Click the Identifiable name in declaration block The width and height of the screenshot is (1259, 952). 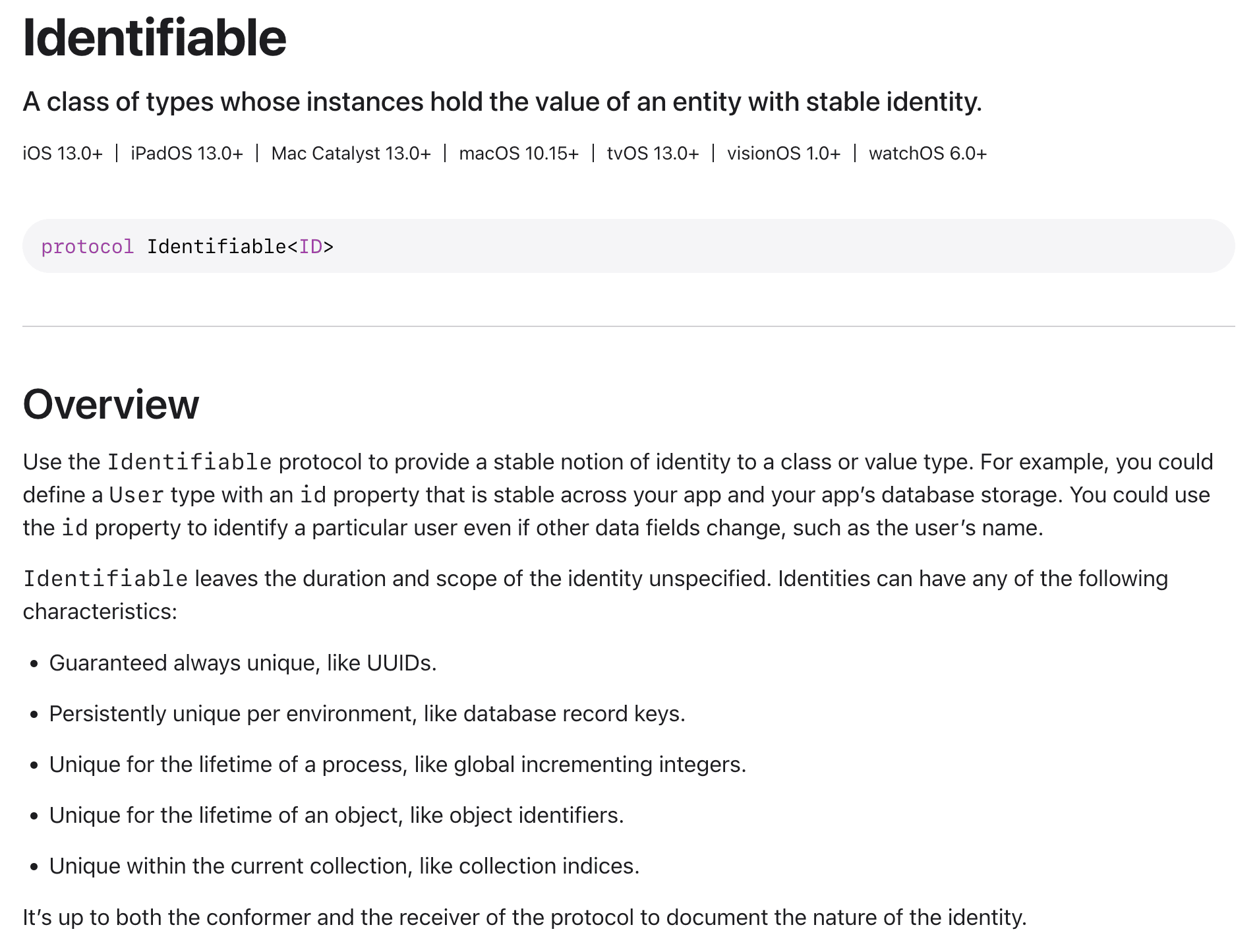point(217,247)
